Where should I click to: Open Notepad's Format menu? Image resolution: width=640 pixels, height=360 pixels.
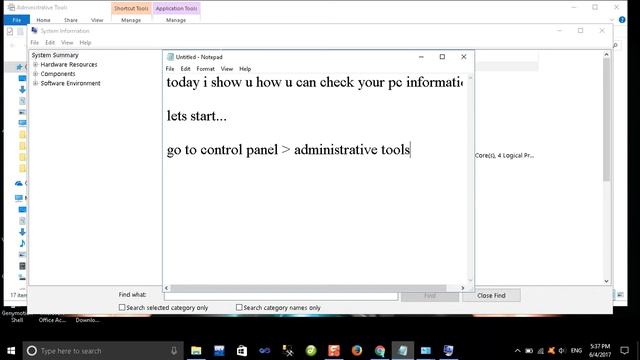205,69
